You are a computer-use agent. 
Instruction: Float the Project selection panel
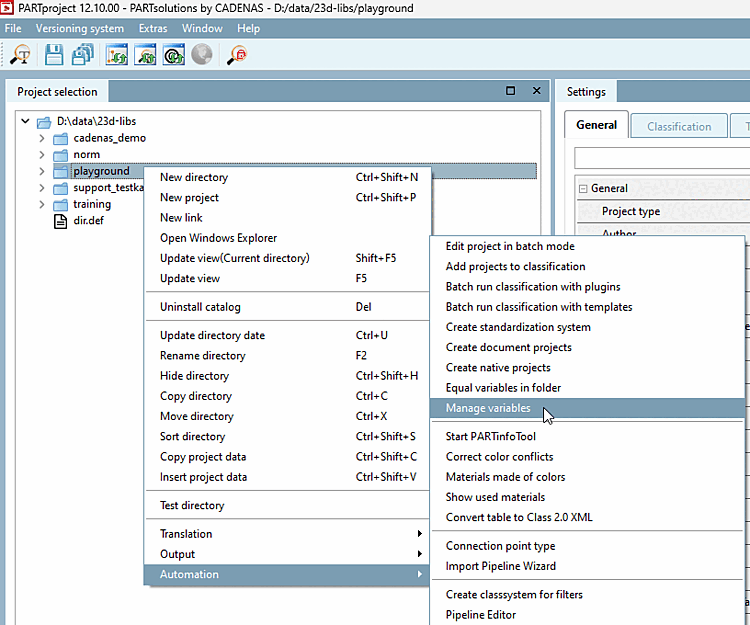[x=511, y=91]
